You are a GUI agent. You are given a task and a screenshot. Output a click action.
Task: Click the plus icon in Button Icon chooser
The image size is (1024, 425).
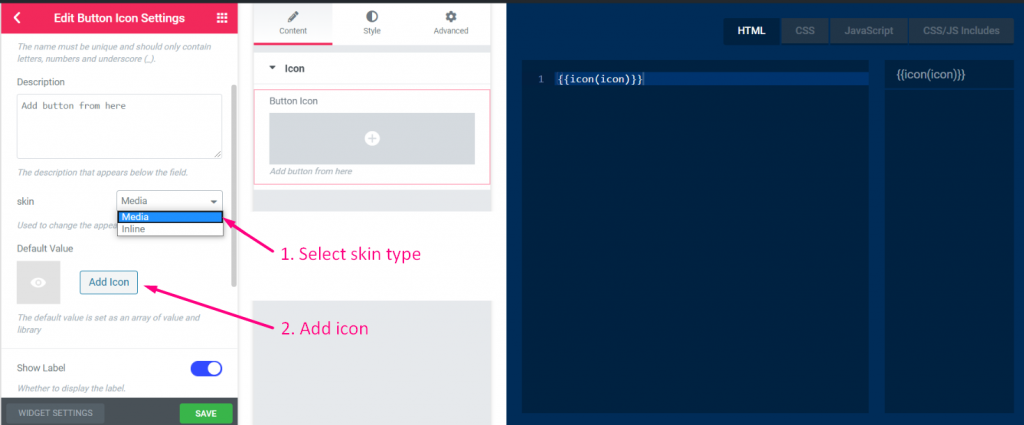tap(372, 138)
